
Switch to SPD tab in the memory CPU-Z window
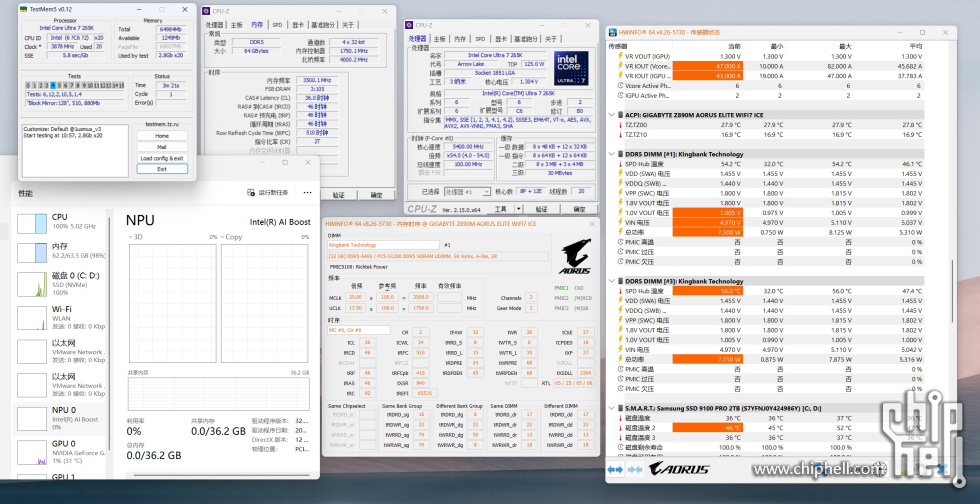[x=277, y=25]
